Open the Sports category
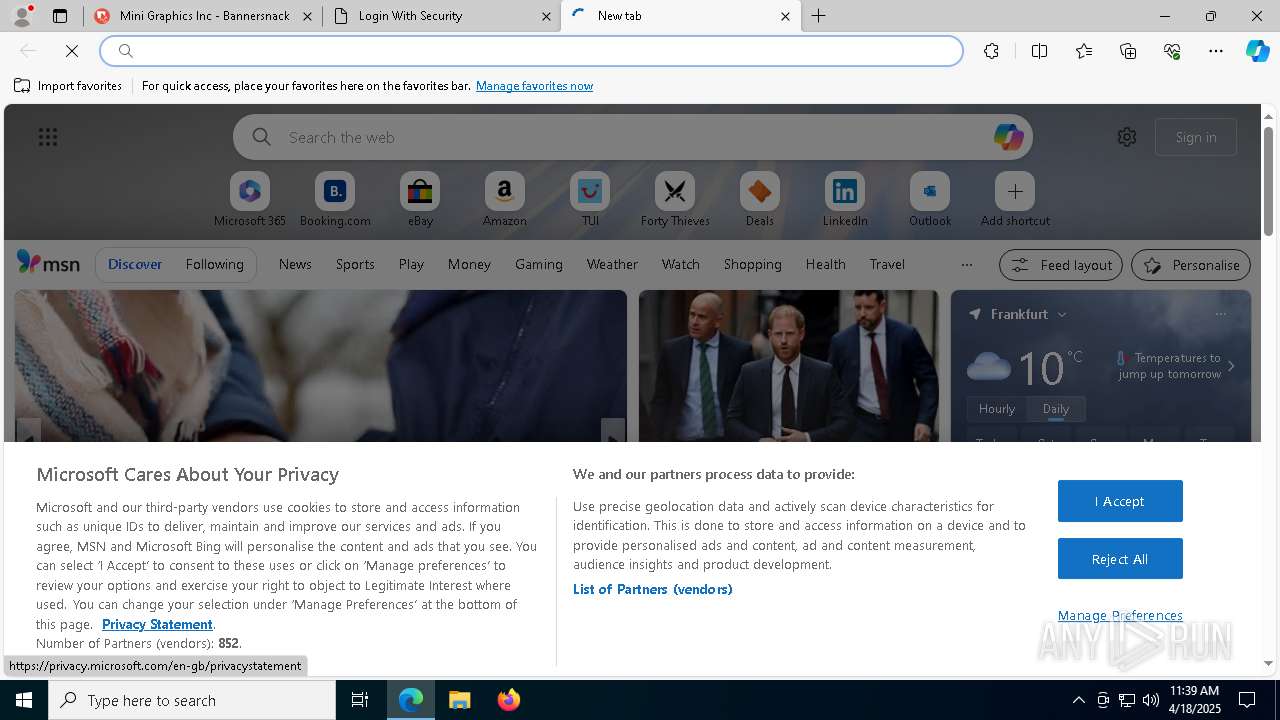Screen dimensions: 1280x720 355,264
